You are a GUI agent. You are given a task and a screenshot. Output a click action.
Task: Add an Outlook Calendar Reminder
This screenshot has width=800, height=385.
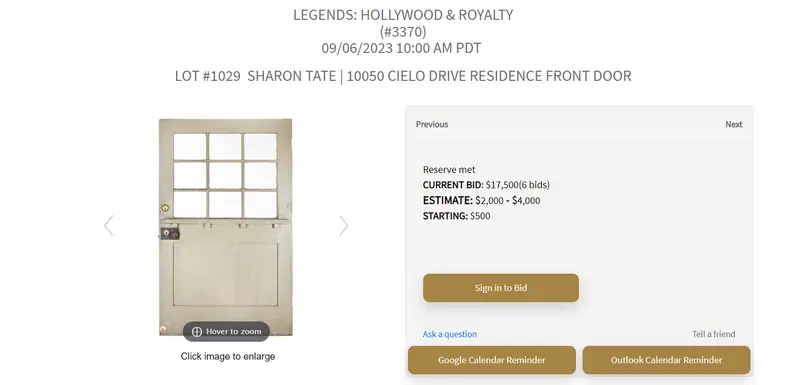coord(666,360)
